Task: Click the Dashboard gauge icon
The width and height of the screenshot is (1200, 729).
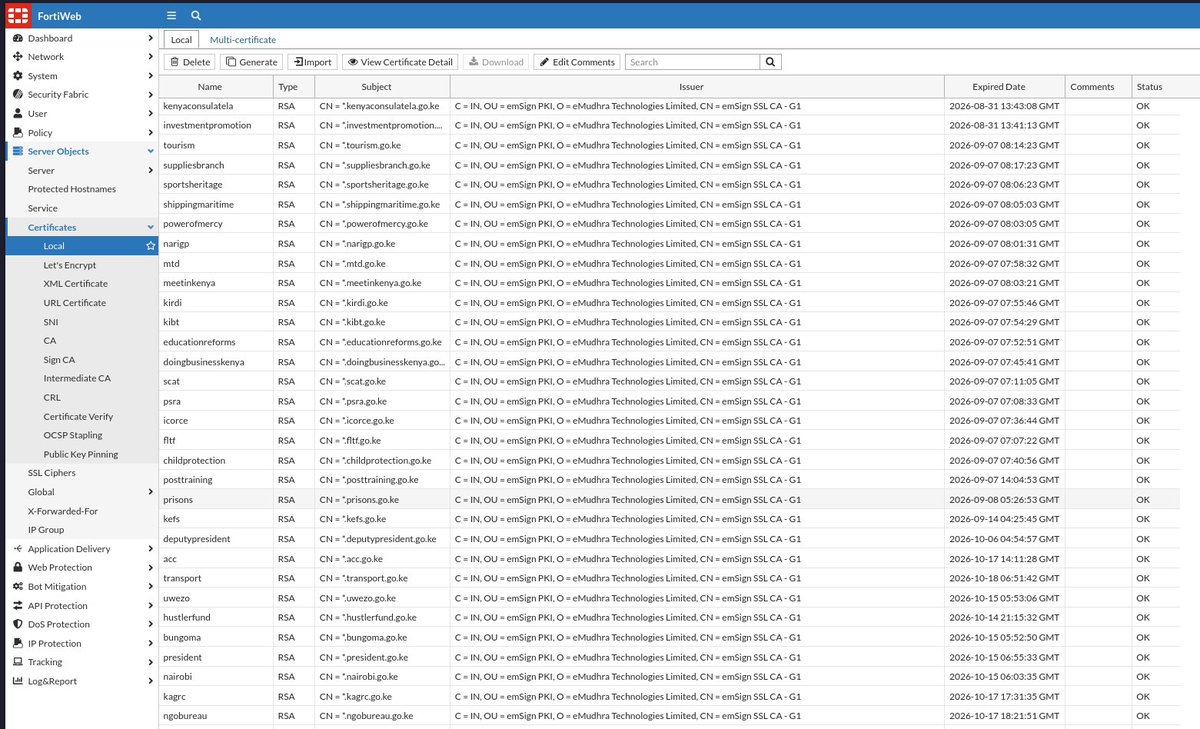Action: [18, 38]
